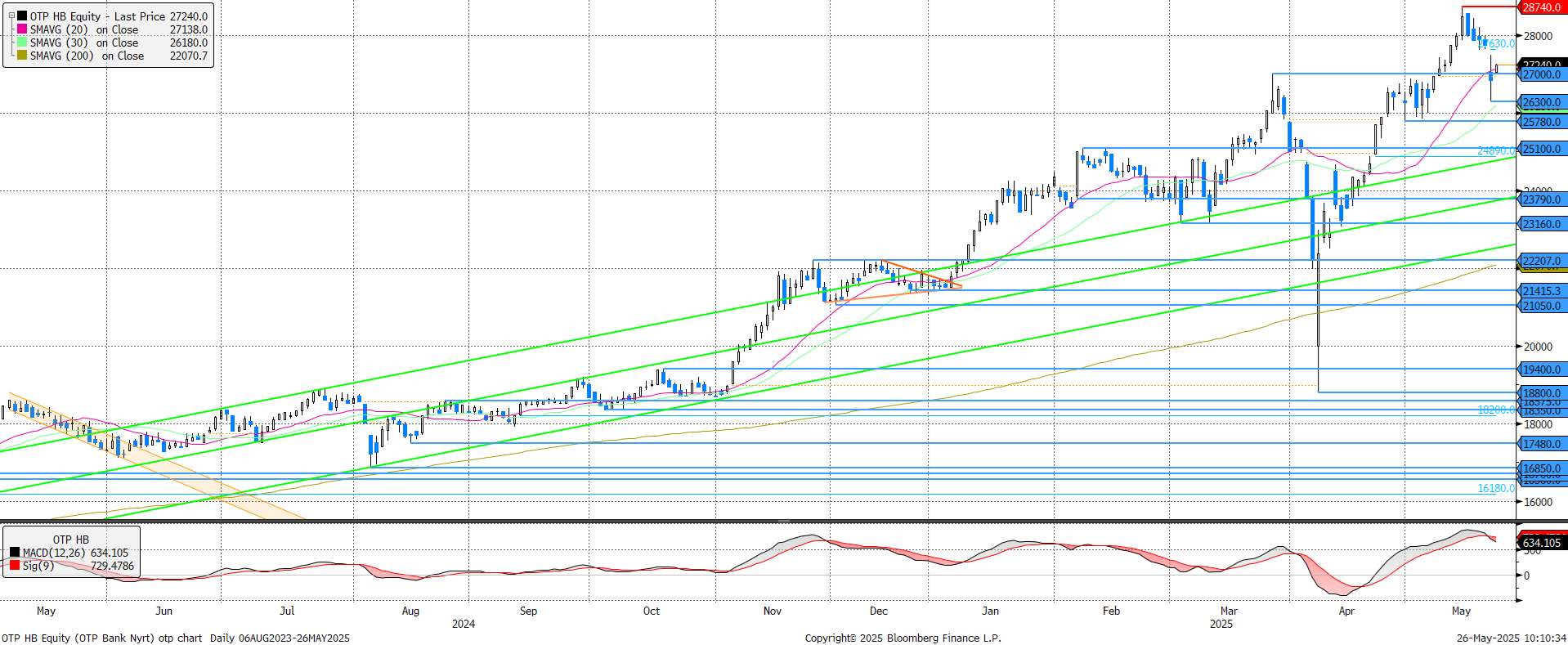The height and width of the screenshot is (645, 1568).
Task: Select the 'SMAVG (30) on Close' legend entry
Action: [119, 43]
